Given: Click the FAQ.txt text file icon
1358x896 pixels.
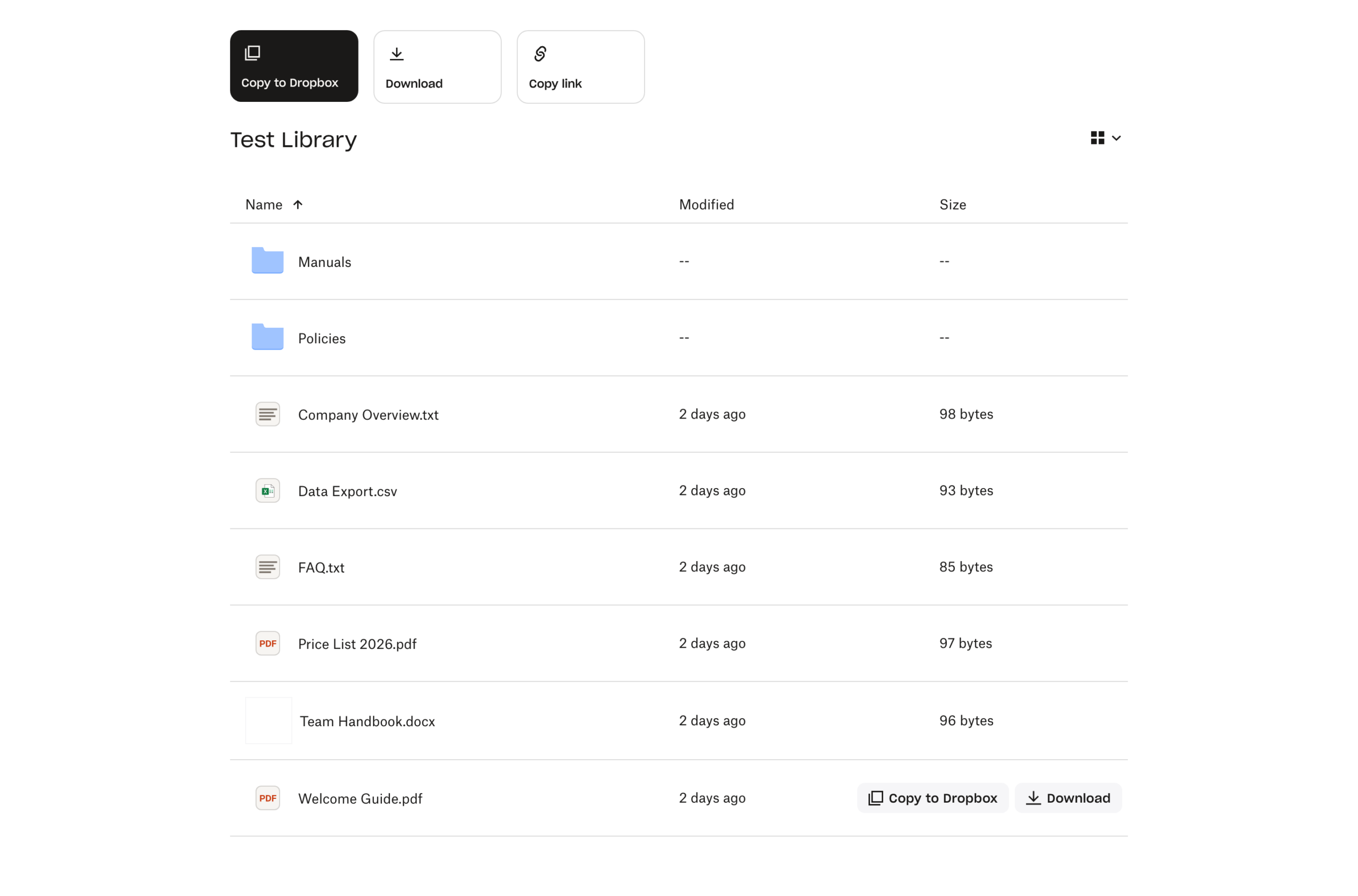Looking at the screenshot, I should [x=267, y=568].
